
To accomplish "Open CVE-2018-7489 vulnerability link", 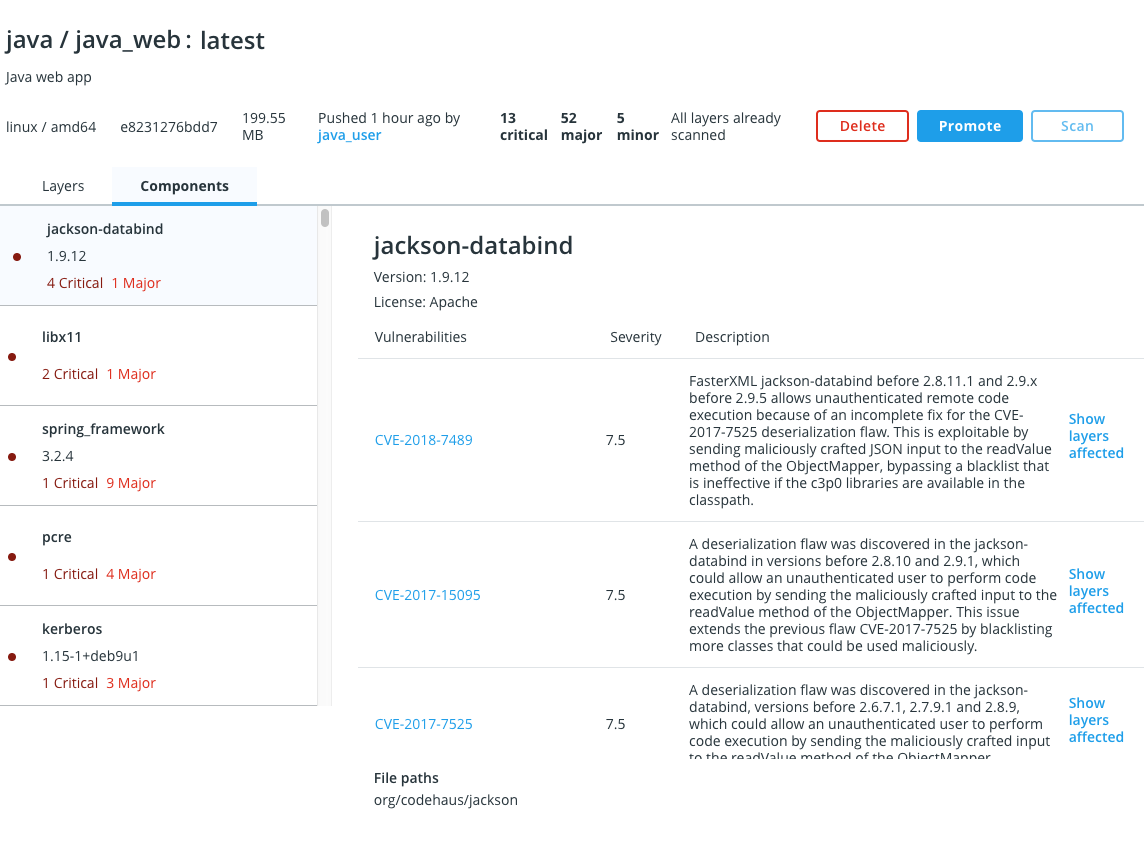I will pos(423,440).
